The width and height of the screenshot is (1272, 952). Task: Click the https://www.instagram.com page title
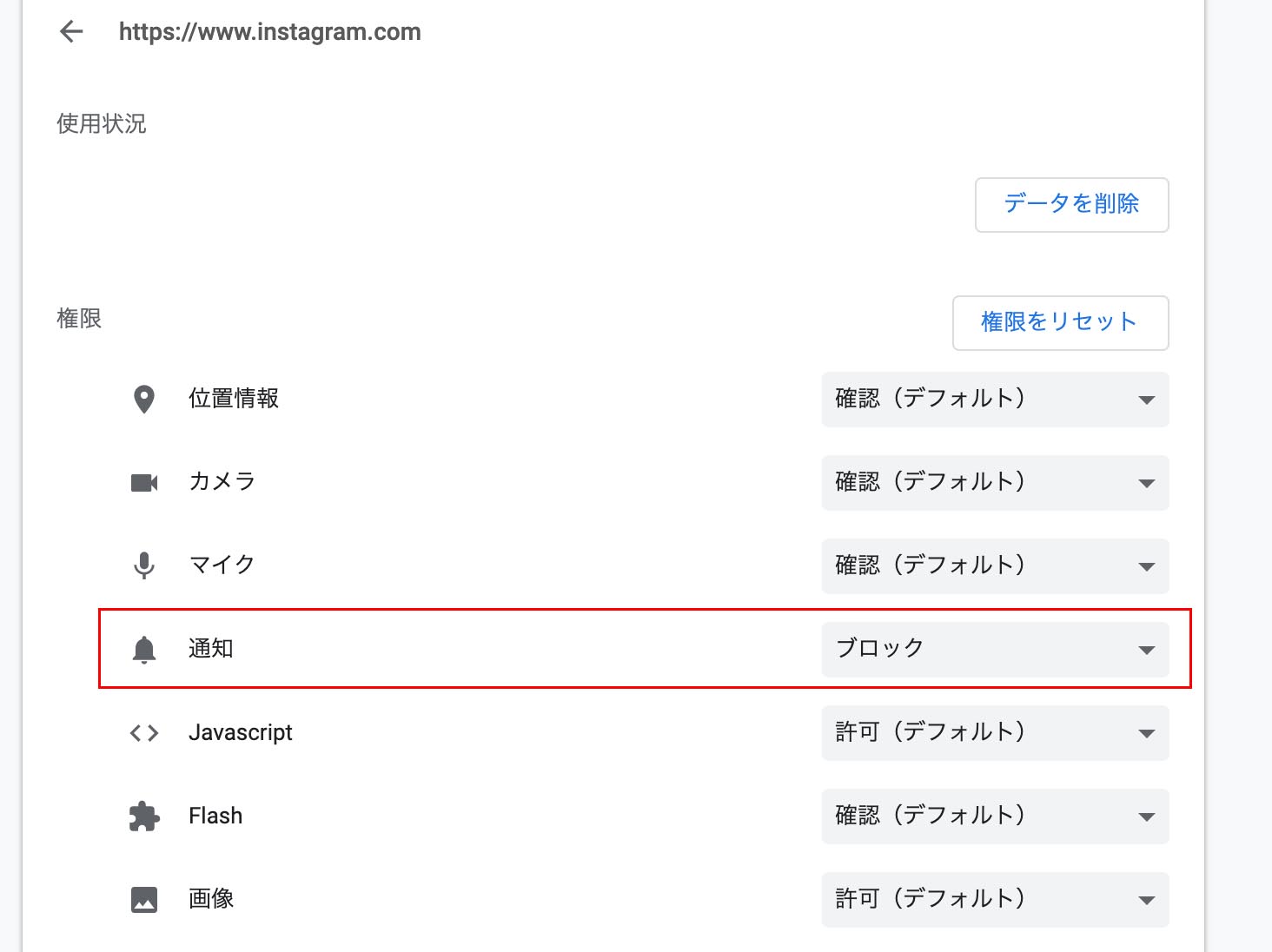(x=270, y=32)
